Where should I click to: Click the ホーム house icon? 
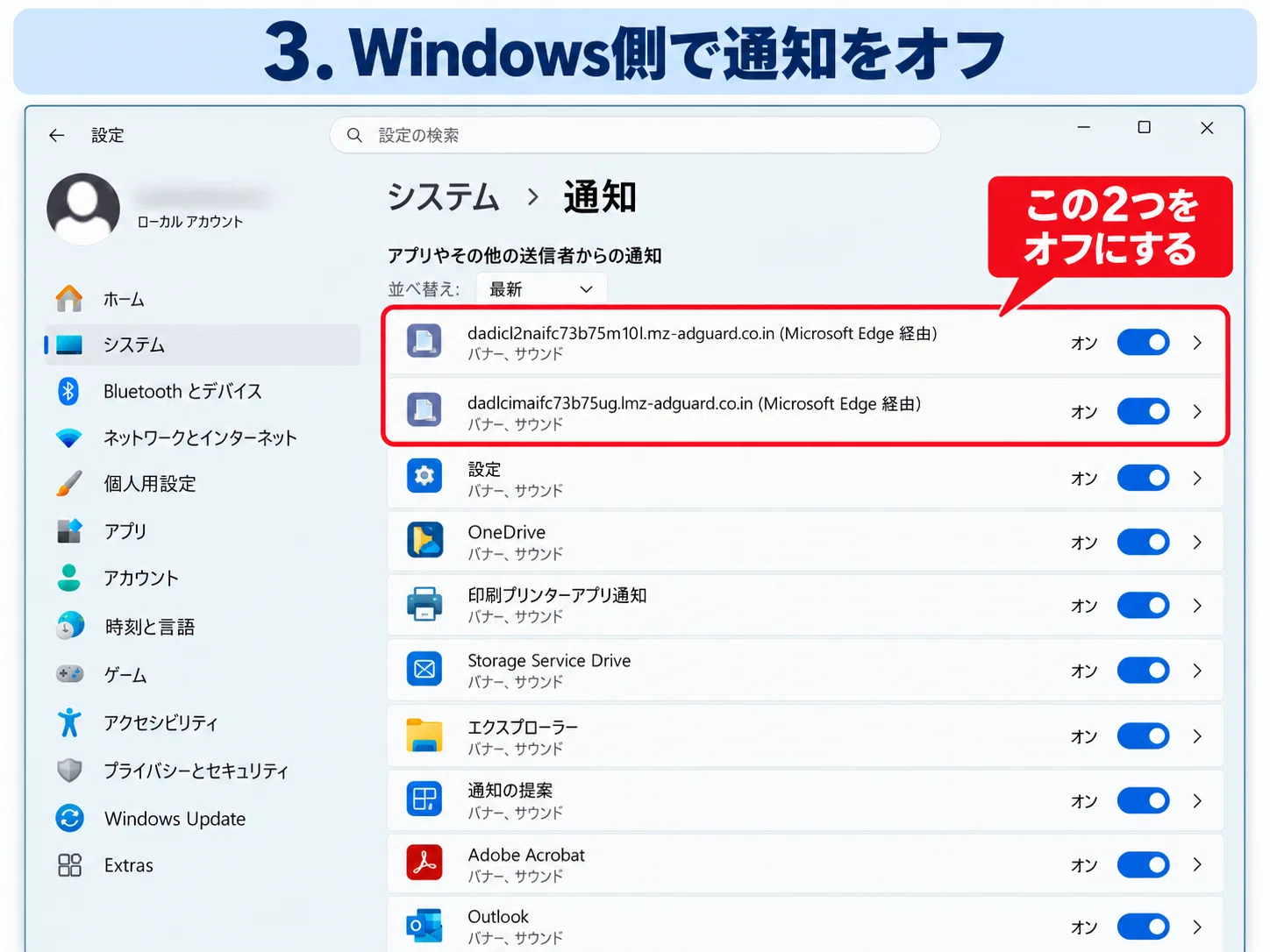[x=69, y=299]
